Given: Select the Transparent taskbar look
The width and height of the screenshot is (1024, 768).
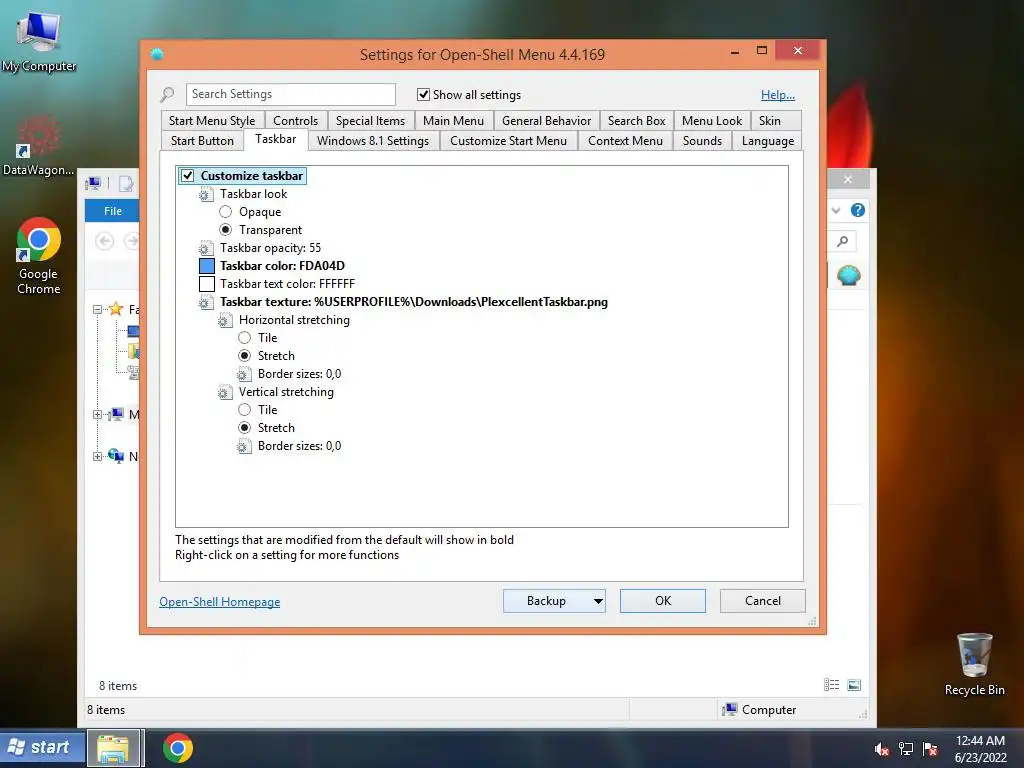Looking at the screenshot, I should (225, 230).
